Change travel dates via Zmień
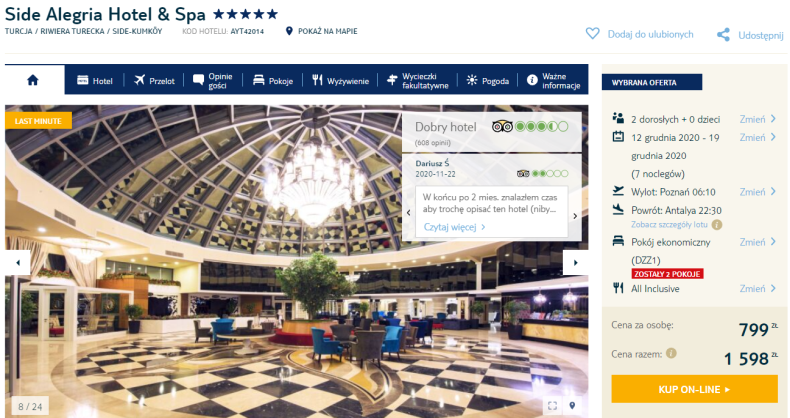790x418 pixels. [757, 137]
